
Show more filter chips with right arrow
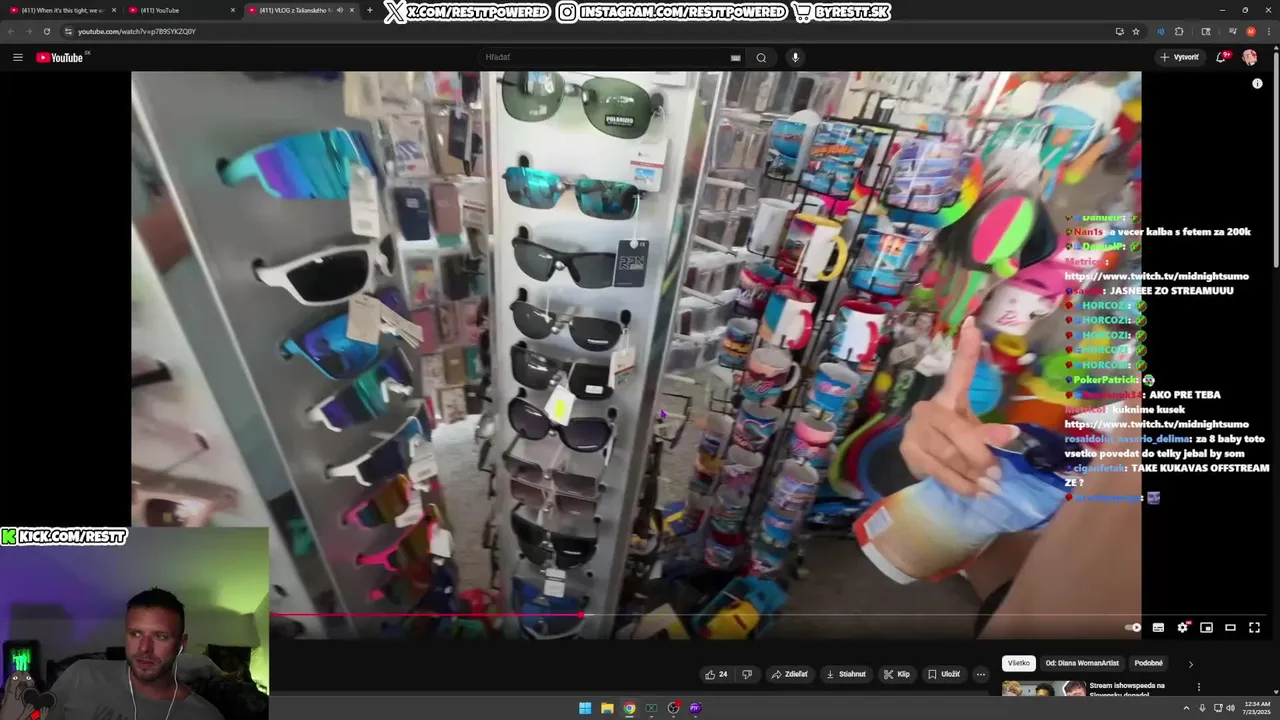[1190, 663]
